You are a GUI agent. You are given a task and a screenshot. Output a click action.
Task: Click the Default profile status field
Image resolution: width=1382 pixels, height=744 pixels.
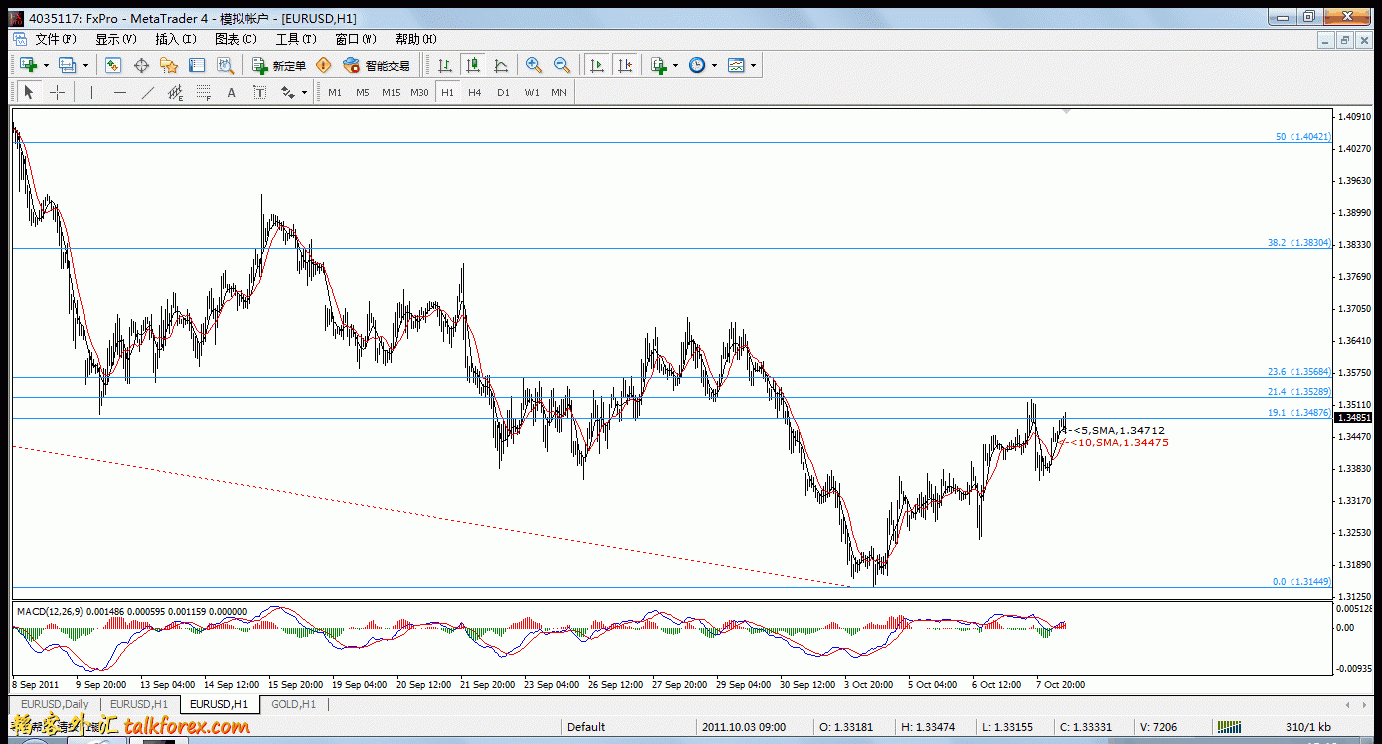629,727
